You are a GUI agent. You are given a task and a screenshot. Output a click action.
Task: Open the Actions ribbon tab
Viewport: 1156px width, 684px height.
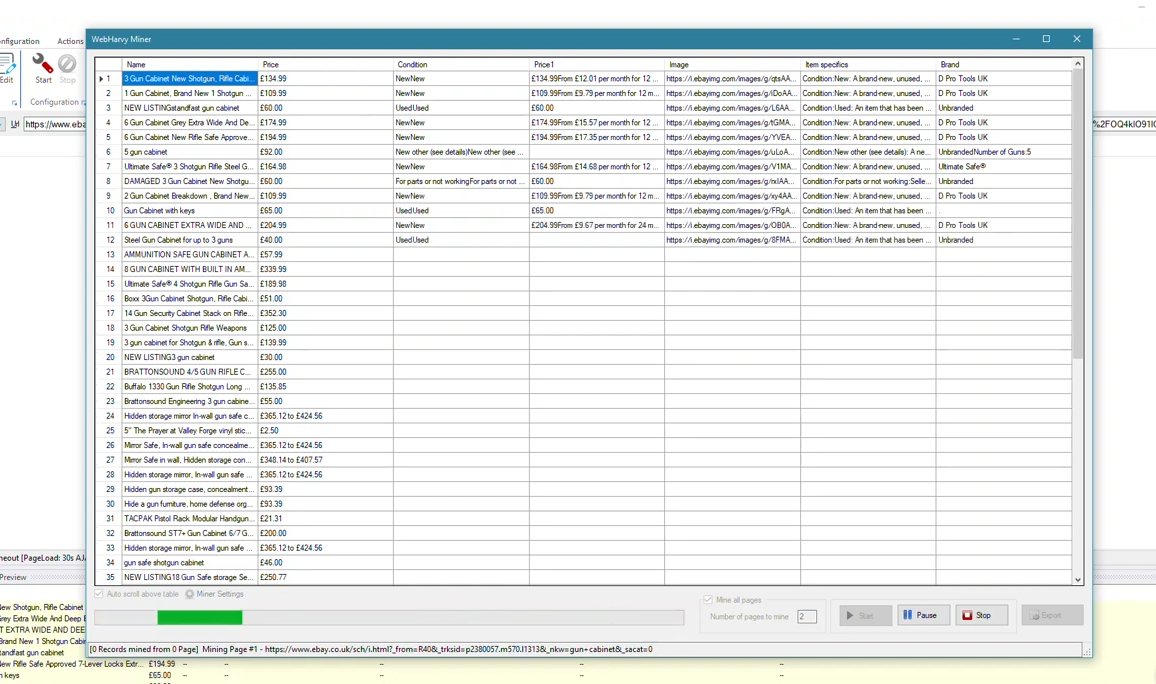70,41
